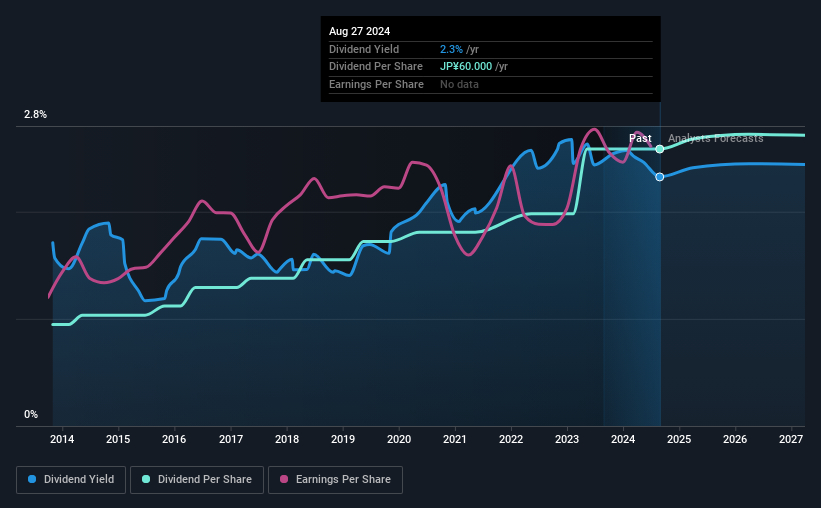Image resolution: width=821 pixels, height=508 pixels.
Task: Click the 2024 label on the x-axis
Action: click(623, 439)
